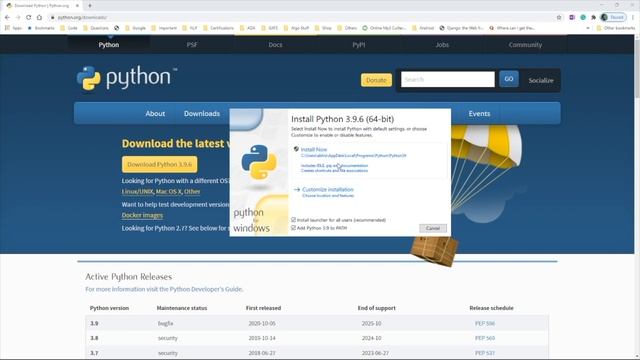Image resolution: width=640 pixels, height=360 pixels.
Task: Select the Jobs tab in top navigation
Action: point(442,44)
